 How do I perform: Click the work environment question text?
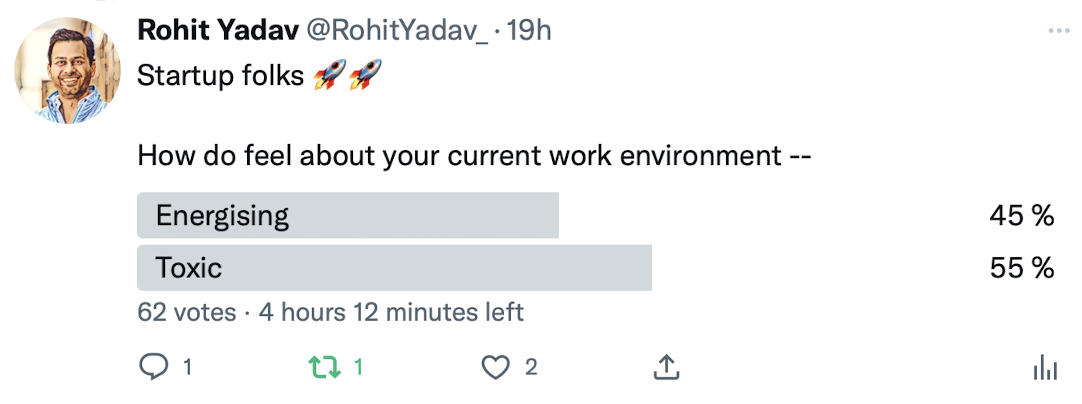click(472, 157)
